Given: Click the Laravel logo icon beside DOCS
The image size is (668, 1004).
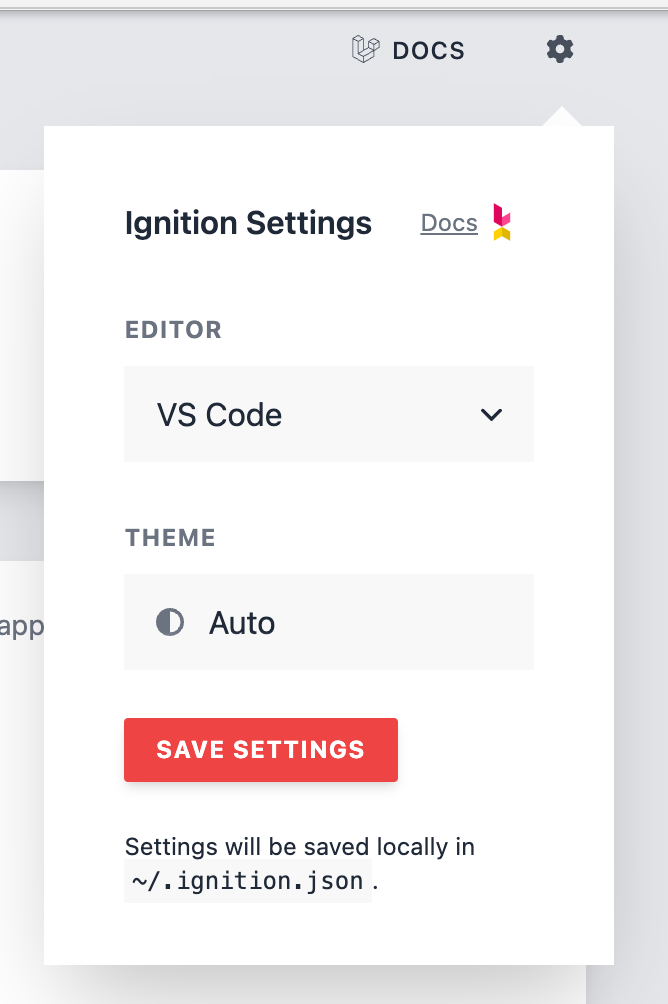Looking at the screenshot, I should [366, 49].
